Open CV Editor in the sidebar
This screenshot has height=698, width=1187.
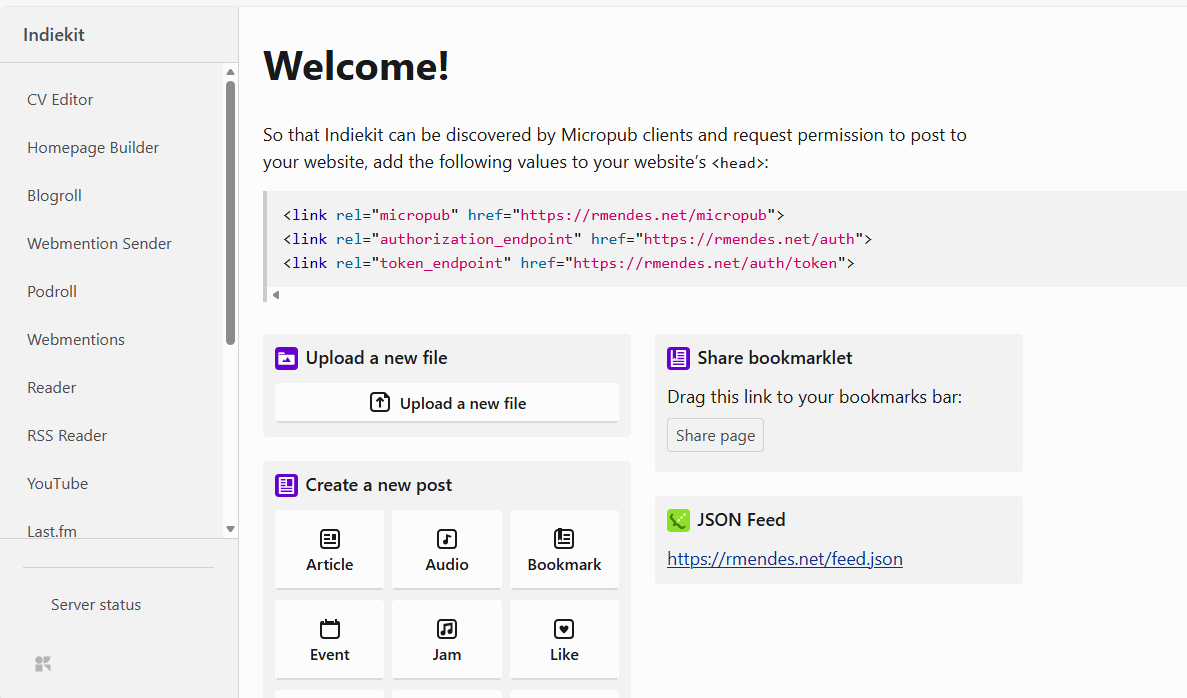click(60, 100)
